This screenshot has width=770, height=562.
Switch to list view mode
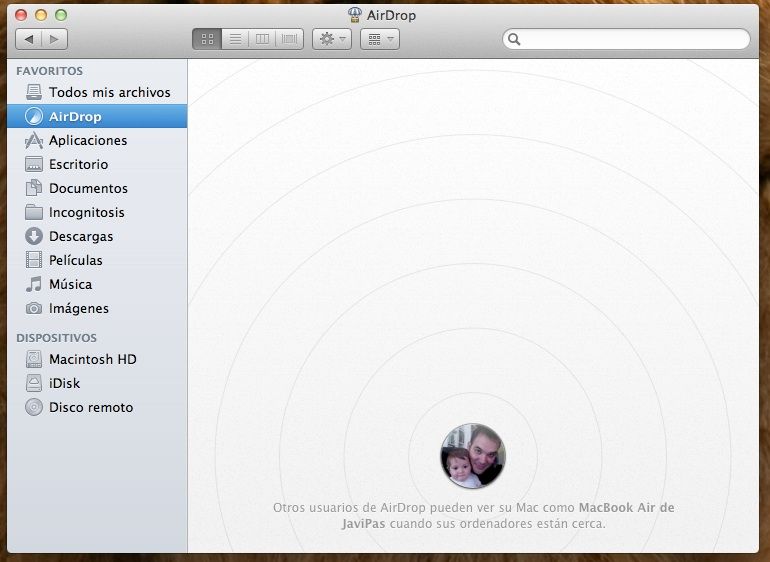click(235, 39)
